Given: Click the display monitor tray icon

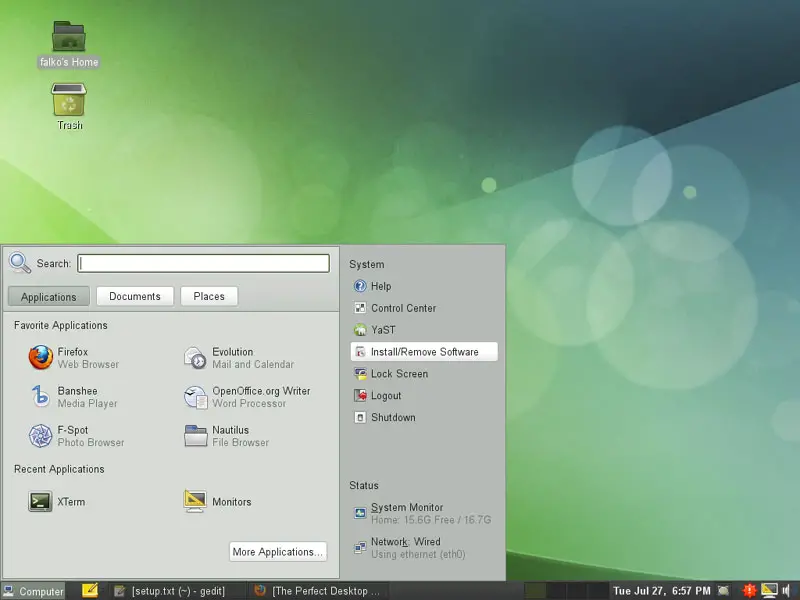Looking at the screenshot, I should tap(769, 591).
